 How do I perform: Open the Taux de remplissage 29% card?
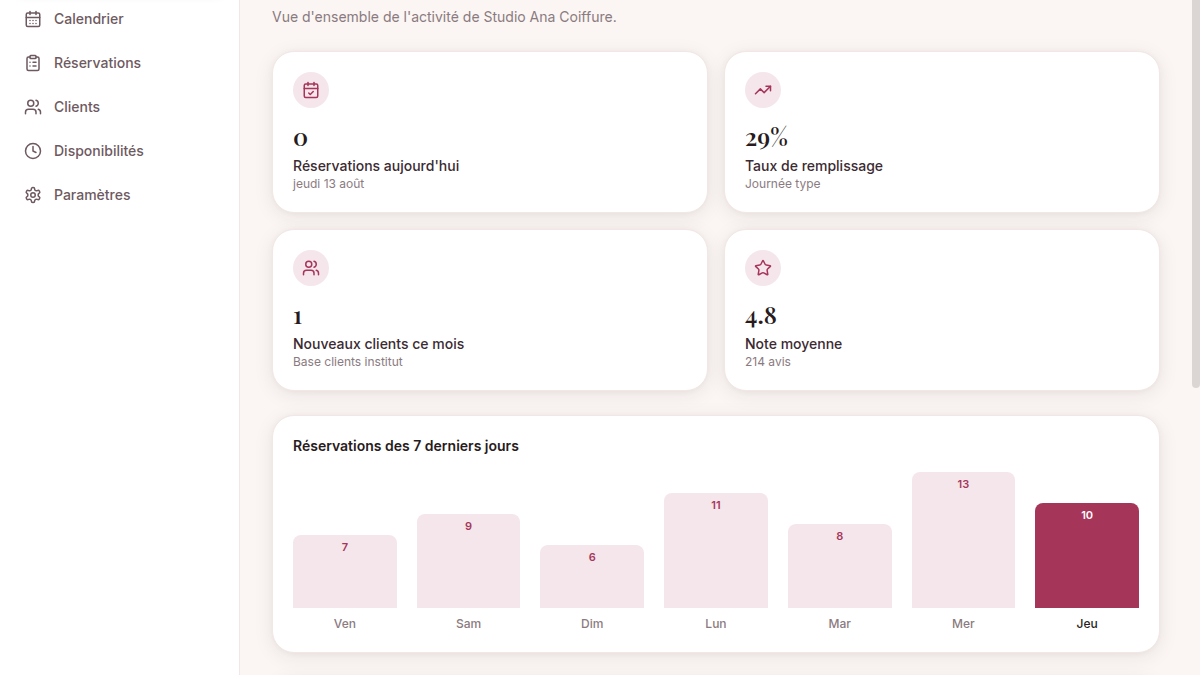(942, 132)
